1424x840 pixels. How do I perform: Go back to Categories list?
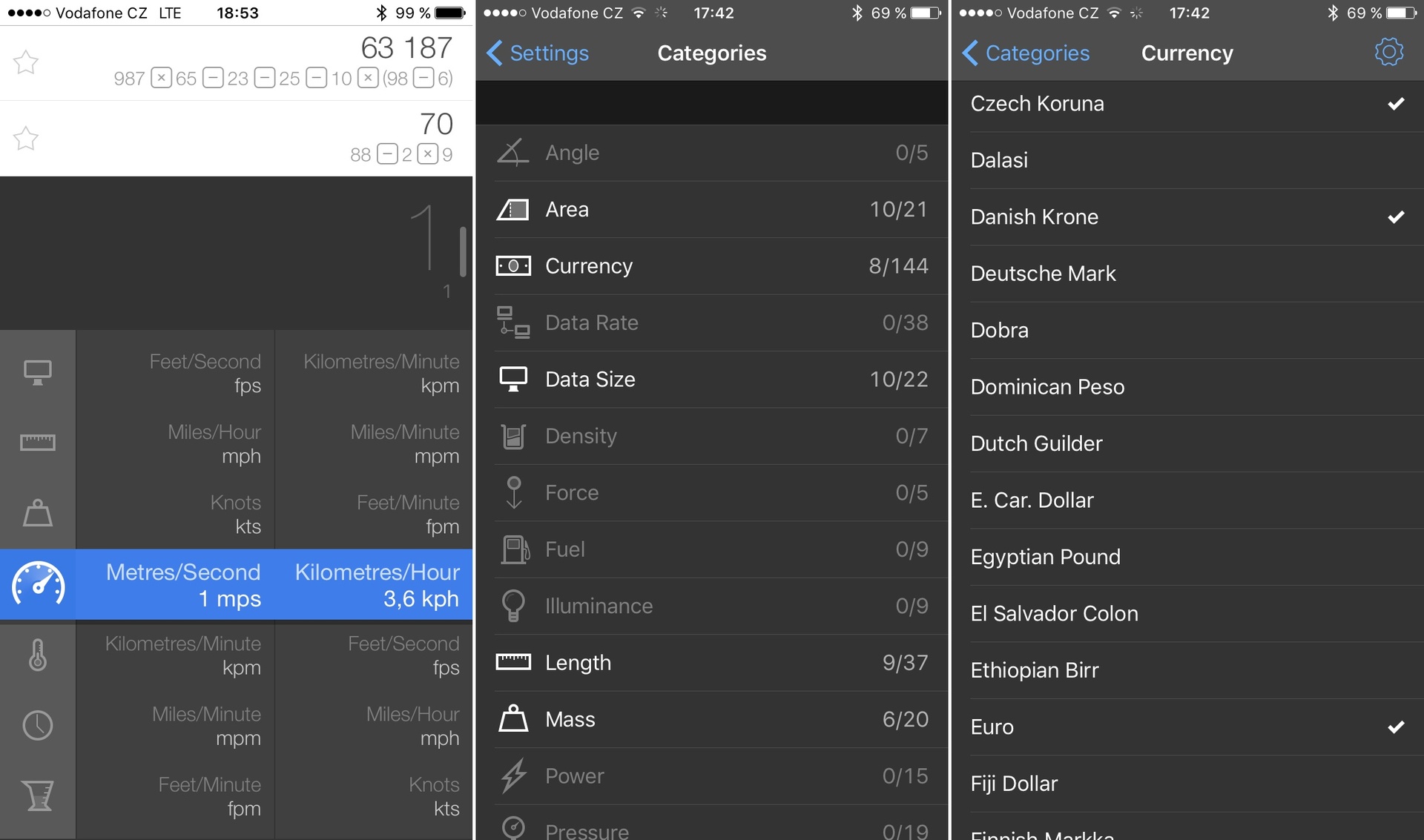(x=1026, y=53)
